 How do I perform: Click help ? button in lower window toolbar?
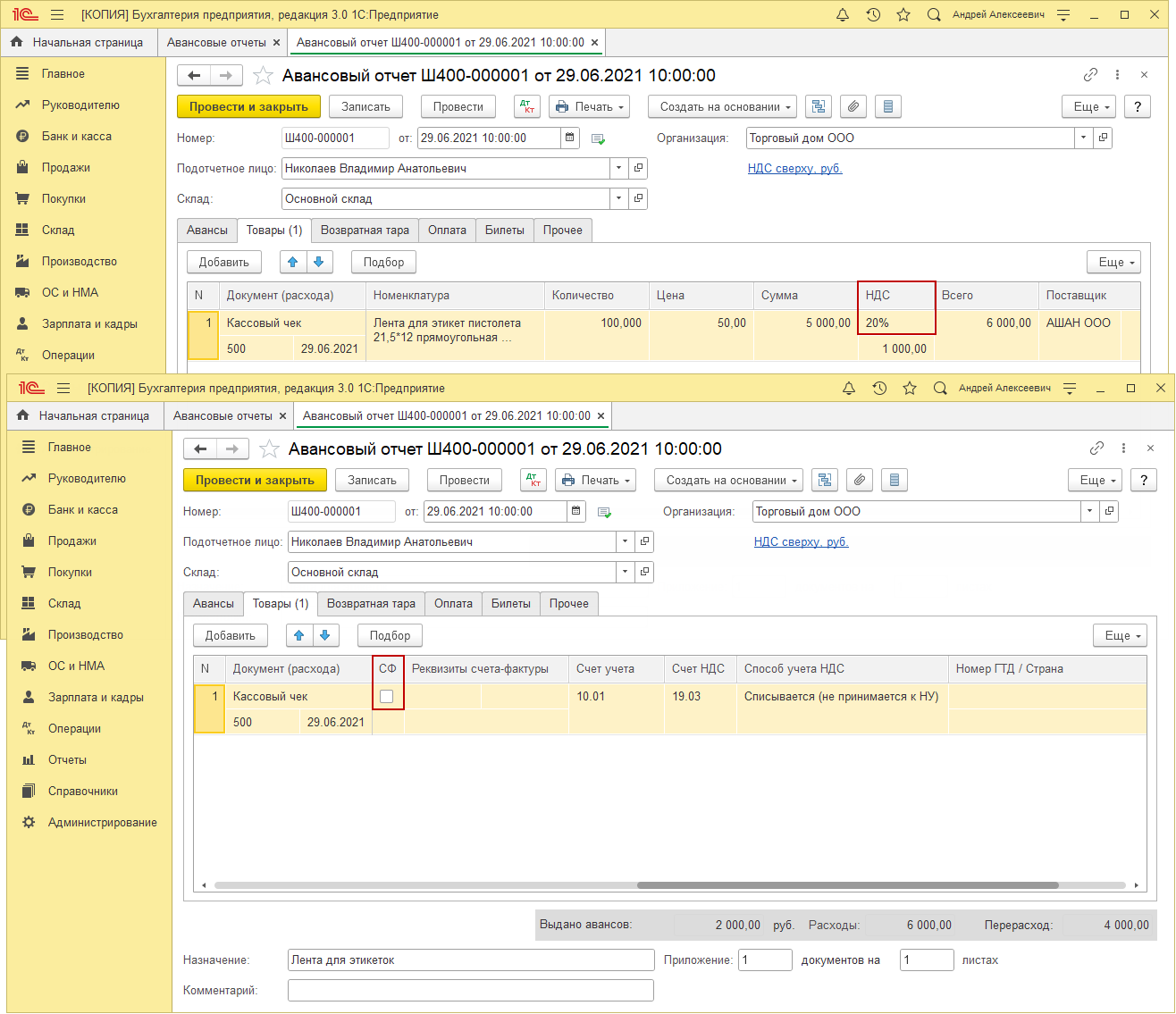1144,480
